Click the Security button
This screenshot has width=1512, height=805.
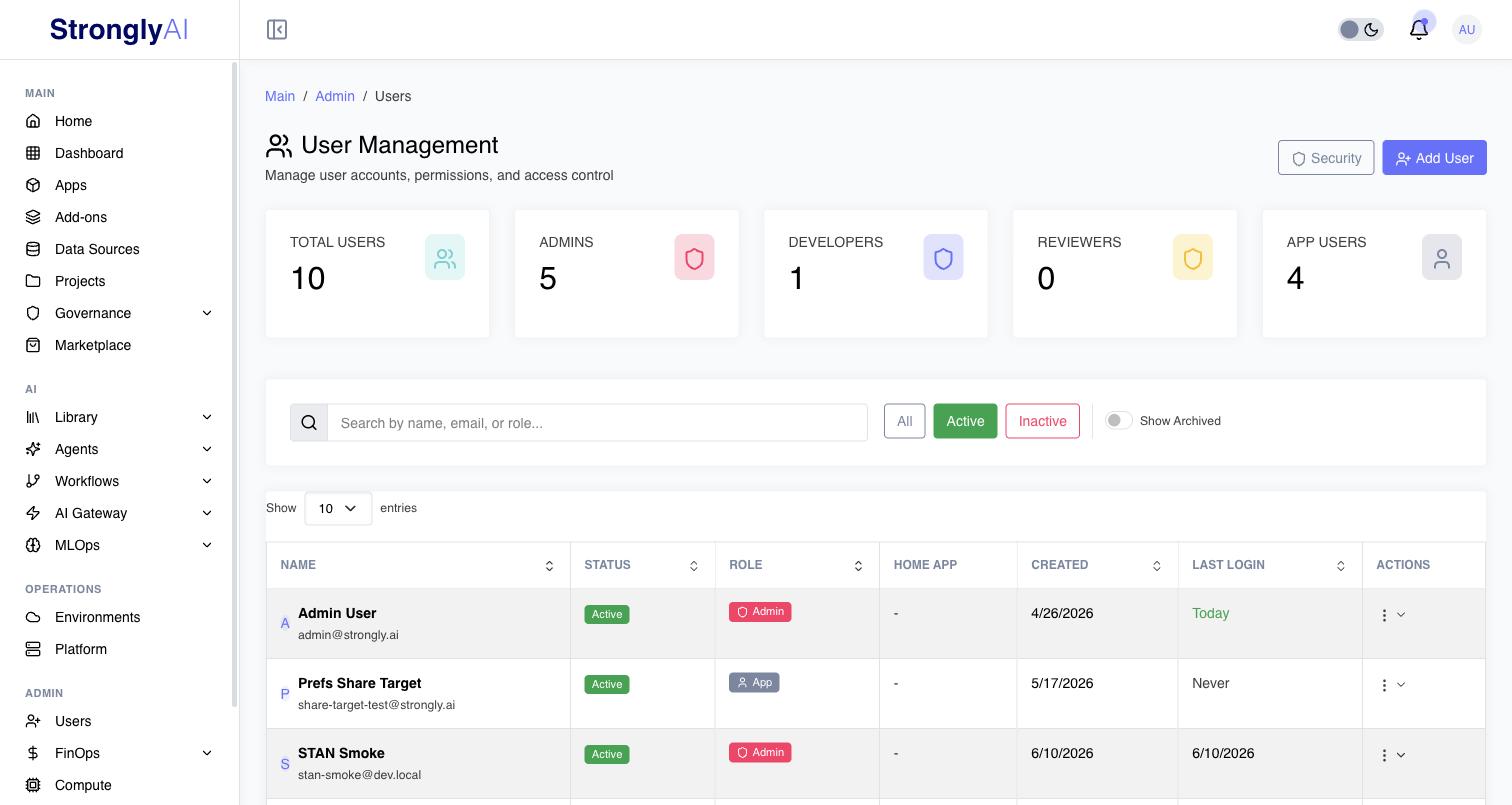tap(1326, 158)
